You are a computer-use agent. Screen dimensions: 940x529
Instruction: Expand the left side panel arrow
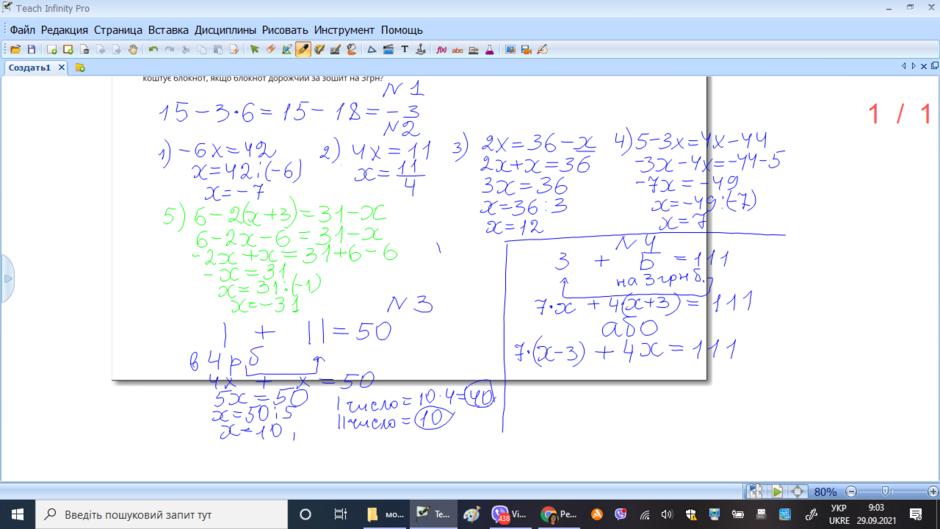[7, 279]
